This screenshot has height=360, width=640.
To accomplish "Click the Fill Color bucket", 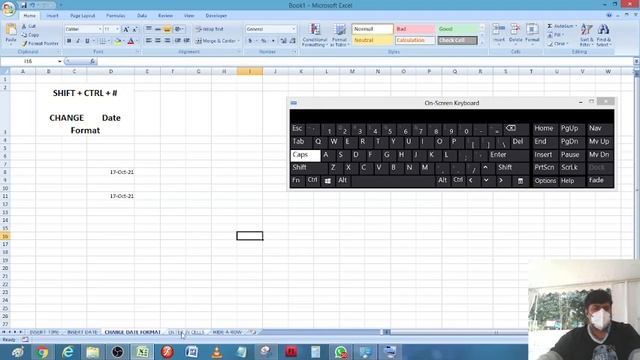I will coord(118,41).
